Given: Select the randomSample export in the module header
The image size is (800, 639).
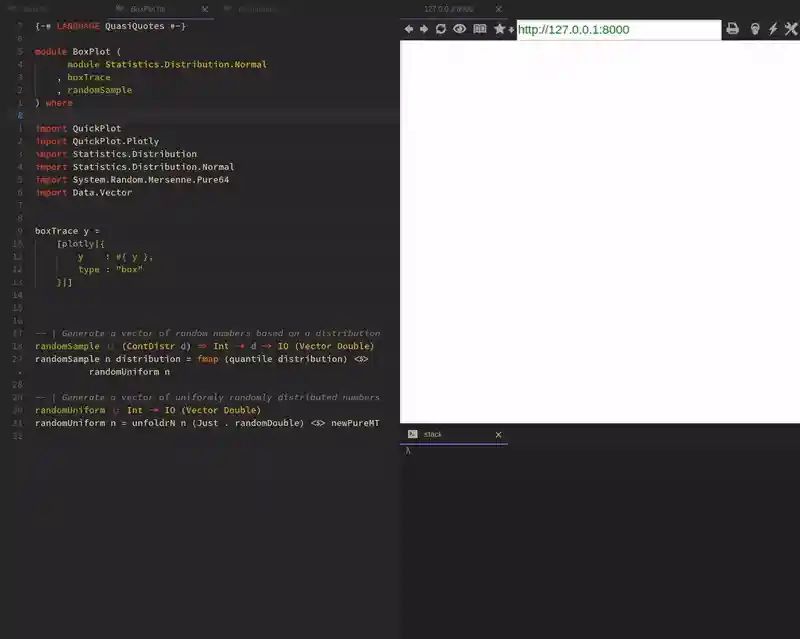Looking at the screenshot, I should pyautogui.click(x=100, y=89).
